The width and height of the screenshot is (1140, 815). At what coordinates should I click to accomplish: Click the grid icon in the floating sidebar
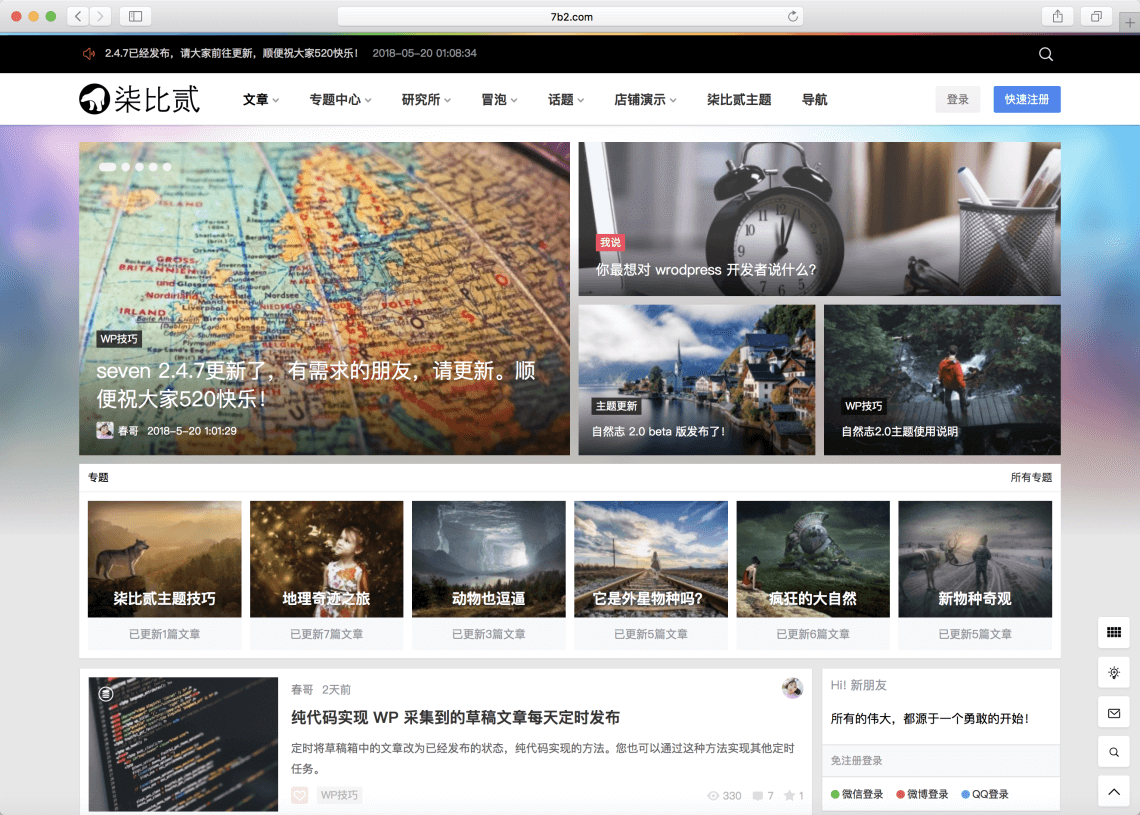(x=1113, y=632)
